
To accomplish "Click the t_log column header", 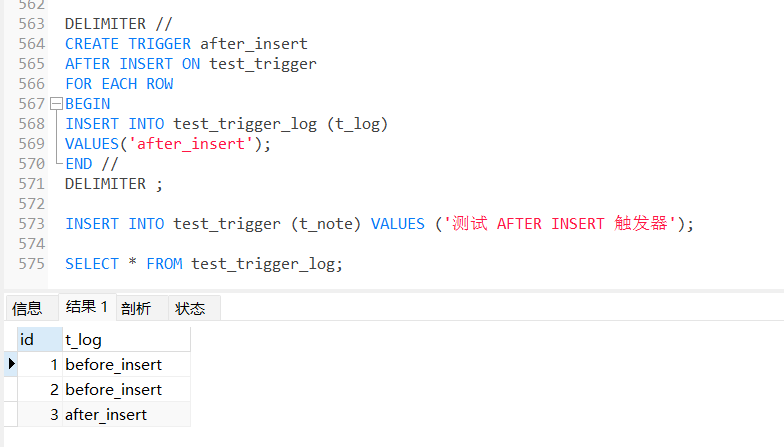I will 126,340.
